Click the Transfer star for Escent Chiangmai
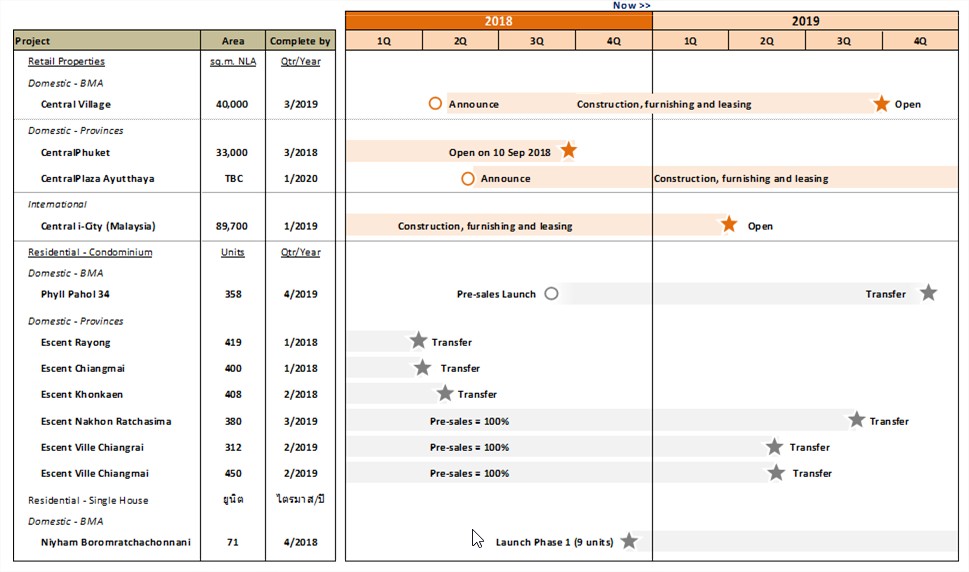The image size is (969, 572). (422, 368)
